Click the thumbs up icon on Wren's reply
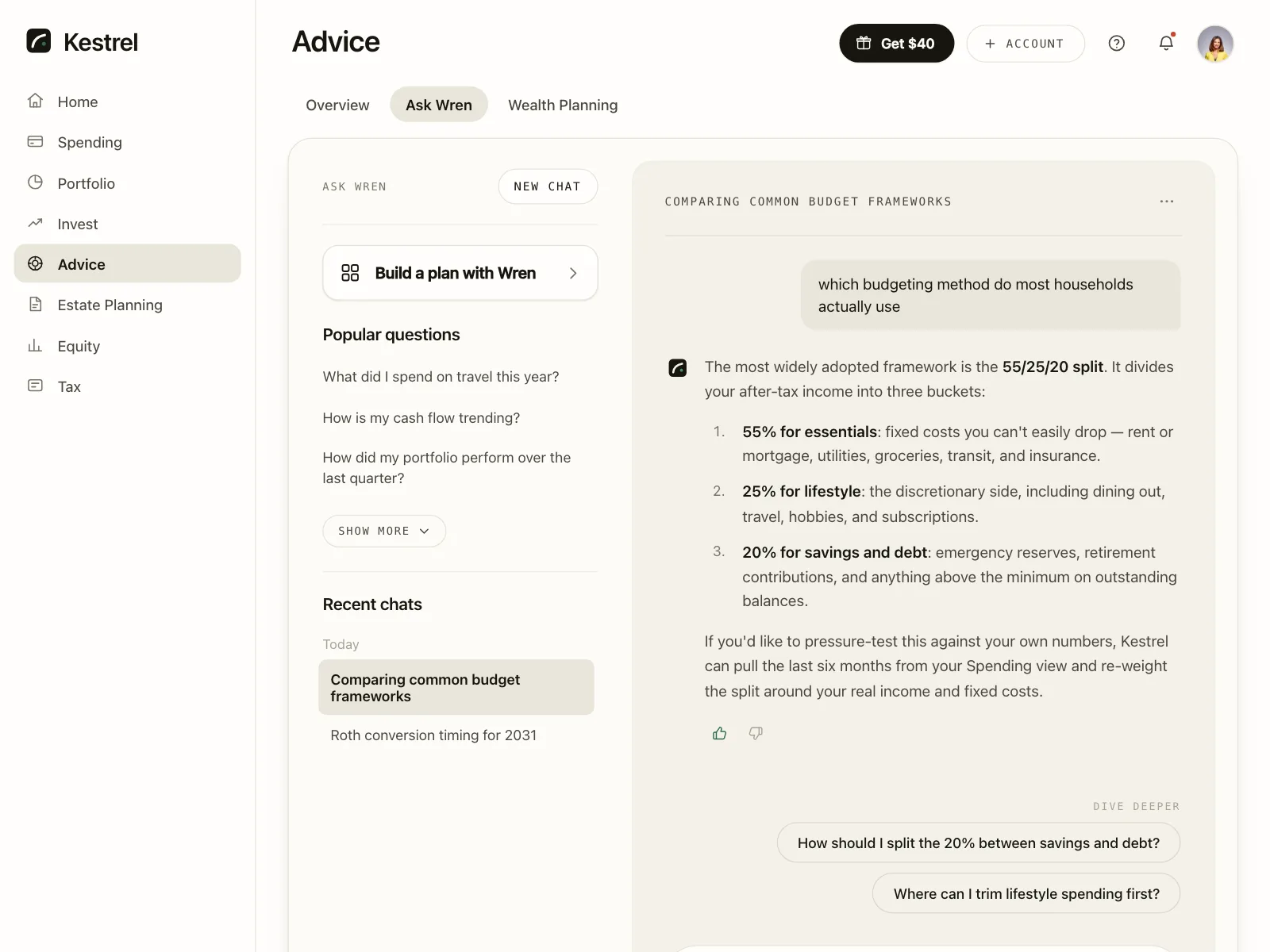The image size is (1270, 952). [x=720, y=733]
